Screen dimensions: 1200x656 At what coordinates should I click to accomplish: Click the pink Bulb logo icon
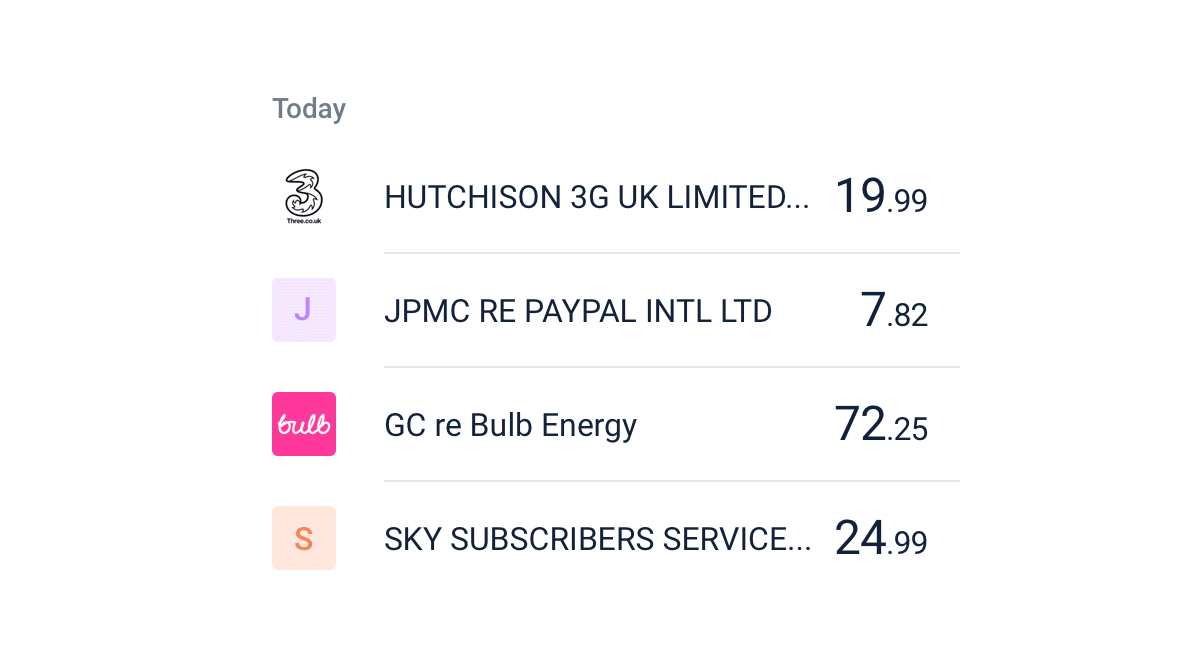[x=304, y=424]
